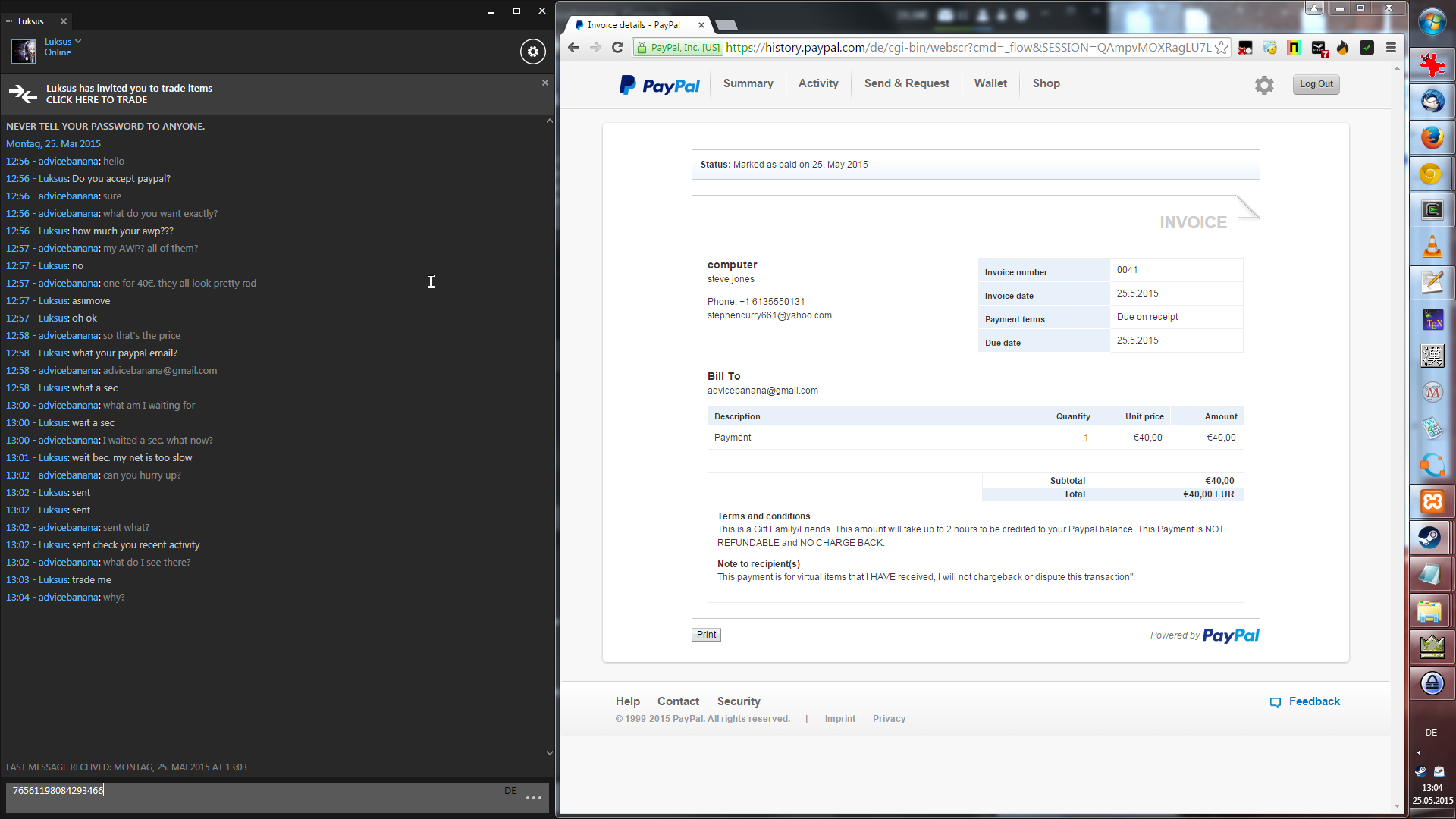This screenshot has width=1456, height=819.
Task: Bookmark page with star icon
Action: [1221, 48]
